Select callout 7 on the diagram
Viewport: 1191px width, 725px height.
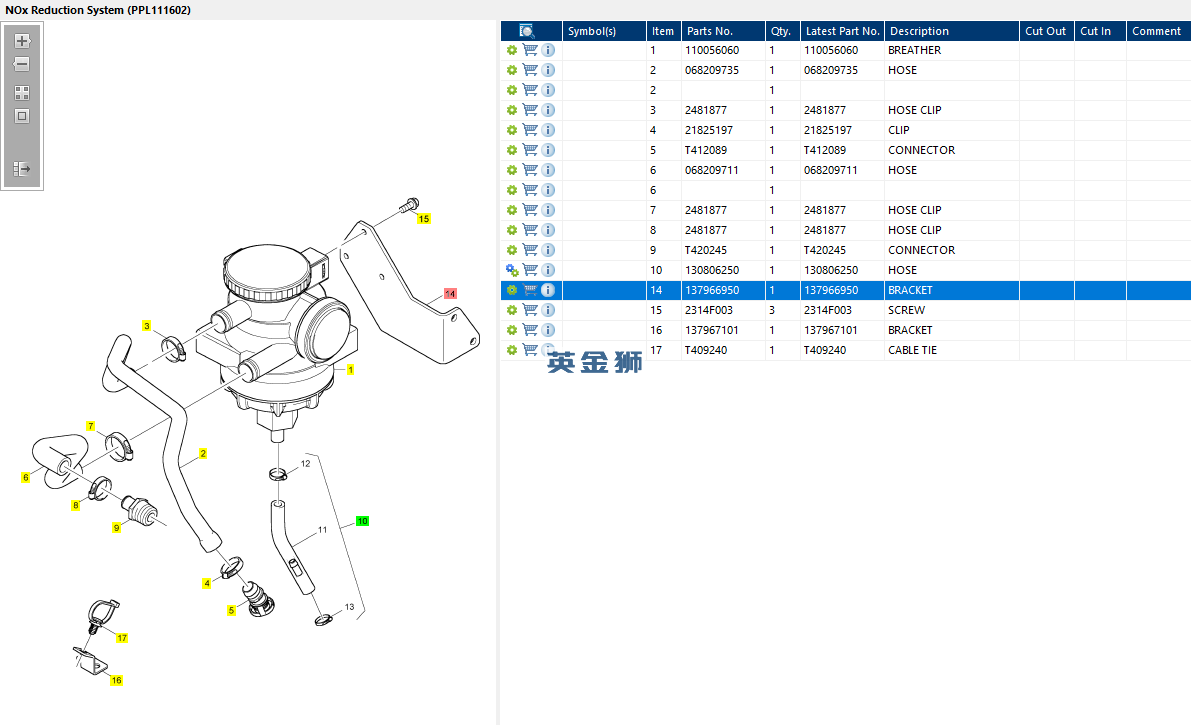click(x=90, y=426)
